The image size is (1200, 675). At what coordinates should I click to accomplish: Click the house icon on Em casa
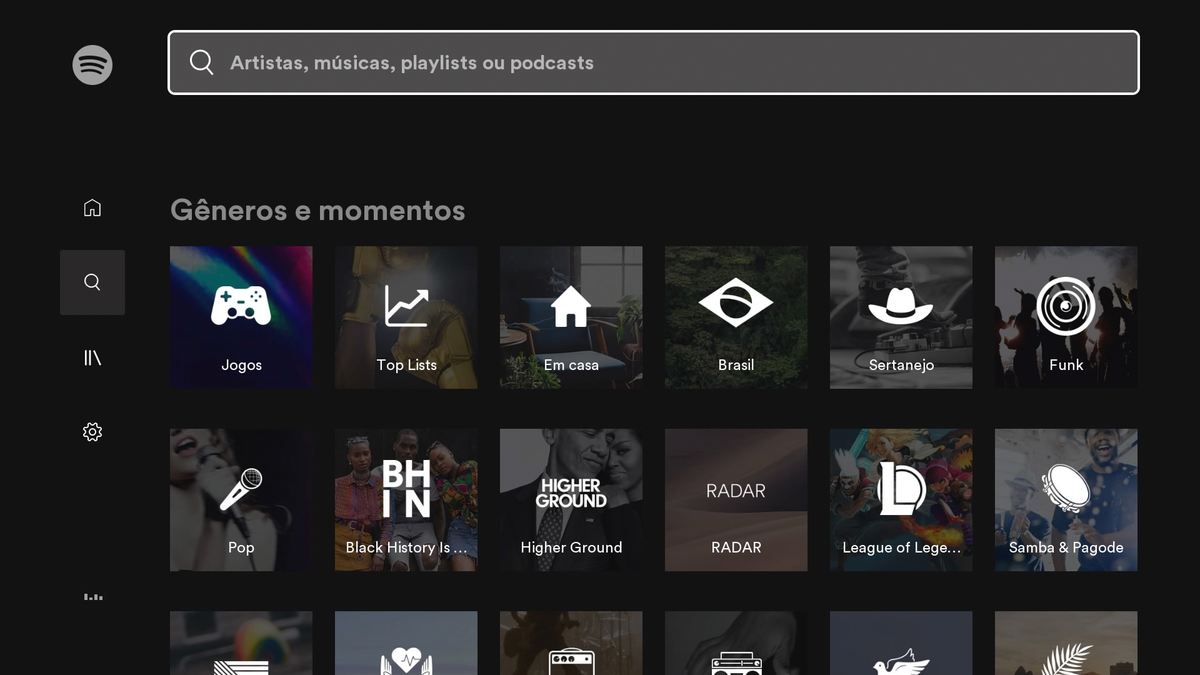[570, 305]
